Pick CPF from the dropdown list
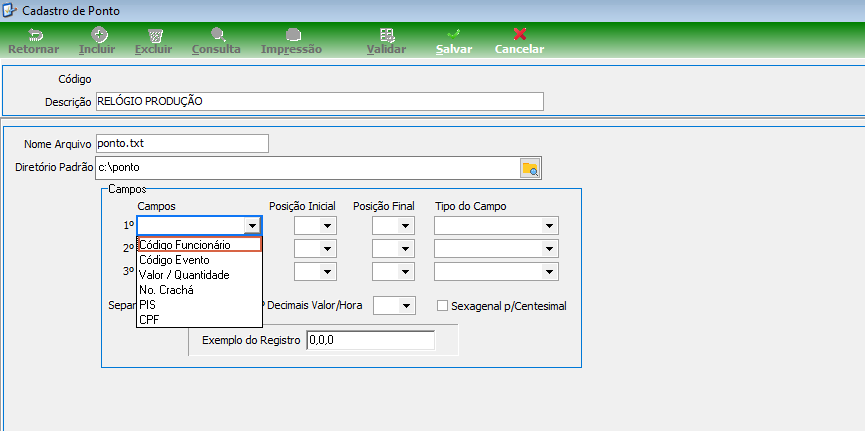Image resolution: width=865 pixels, height=431 pixels. pyautogui.click(x=199, y=319)
